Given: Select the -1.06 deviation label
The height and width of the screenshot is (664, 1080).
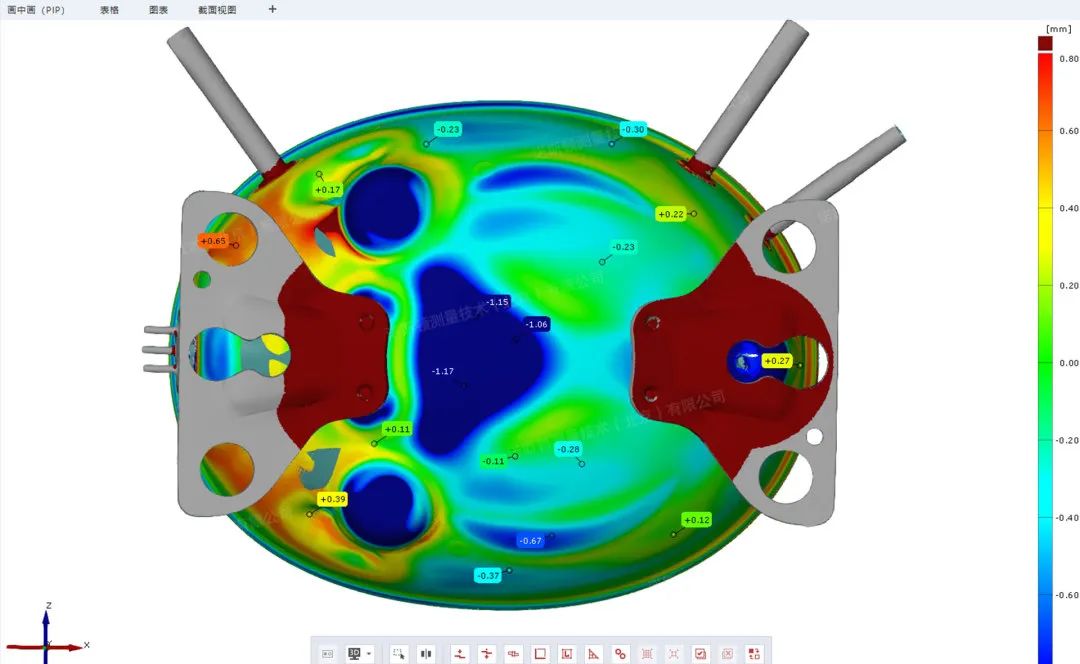Looking at the screenshot, I should pos(536,324).
